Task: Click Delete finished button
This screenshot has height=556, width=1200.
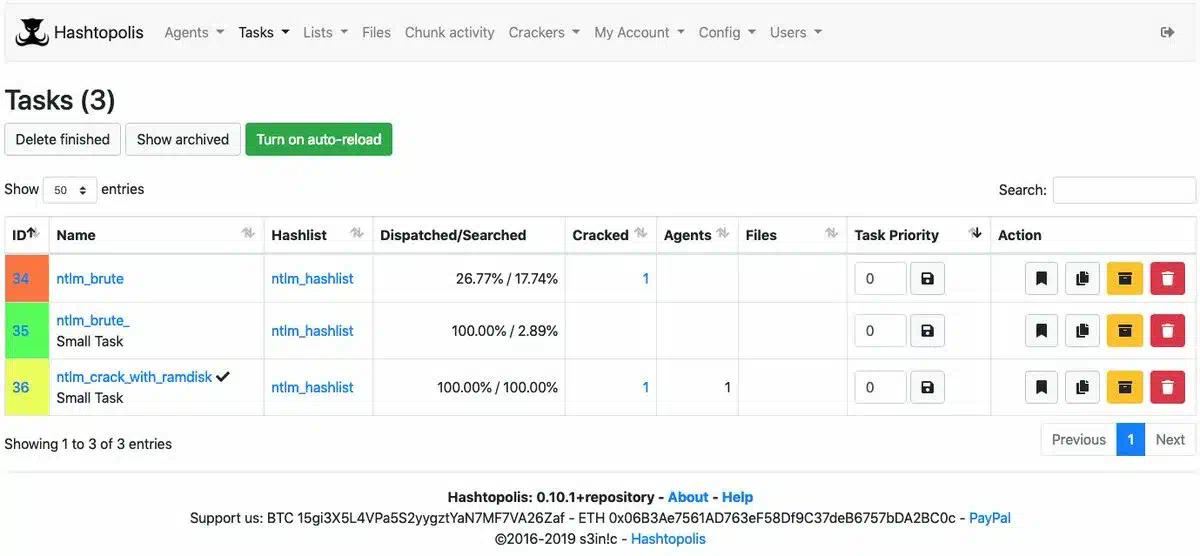Action: tap(63, 139)
